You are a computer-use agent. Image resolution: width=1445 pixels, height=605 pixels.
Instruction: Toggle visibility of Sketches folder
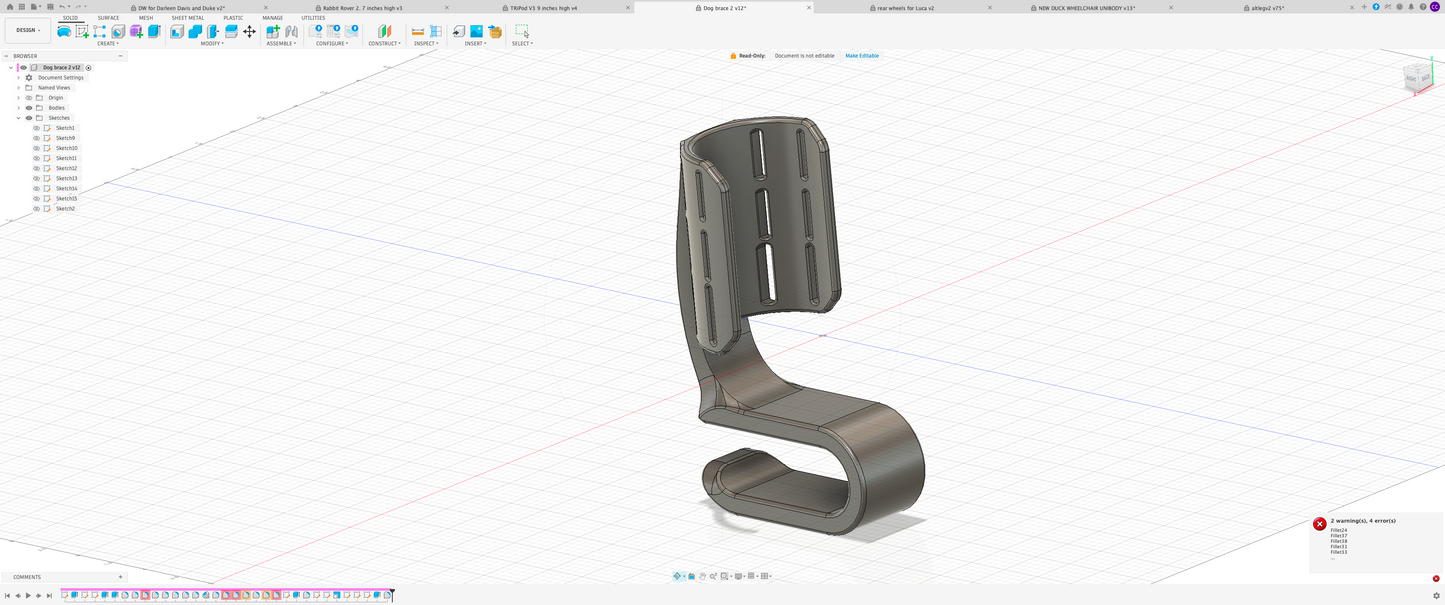(x=29, y=118)
